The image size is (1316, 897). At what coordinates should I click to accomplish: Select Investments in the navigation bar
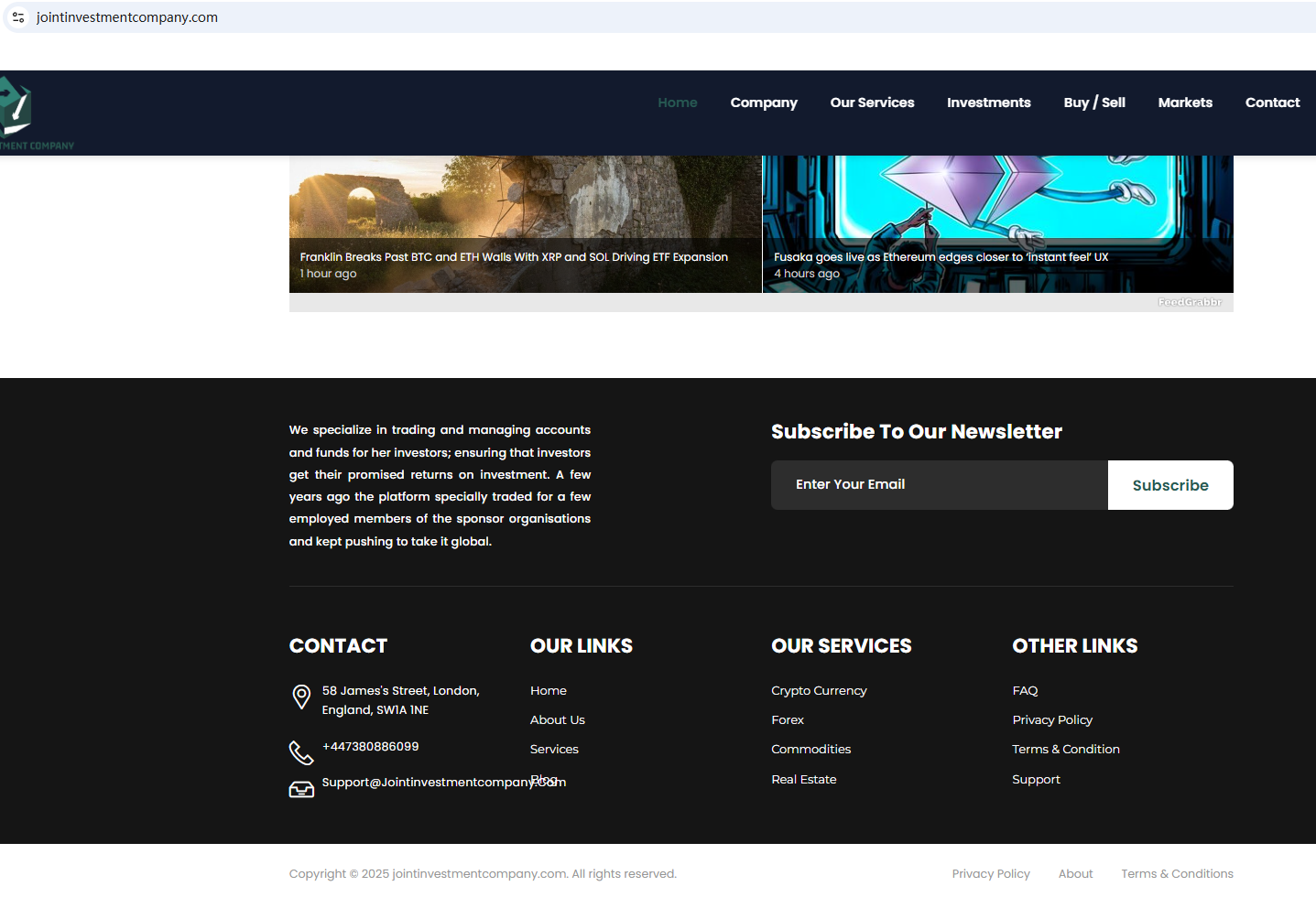[x=988, y=103]
